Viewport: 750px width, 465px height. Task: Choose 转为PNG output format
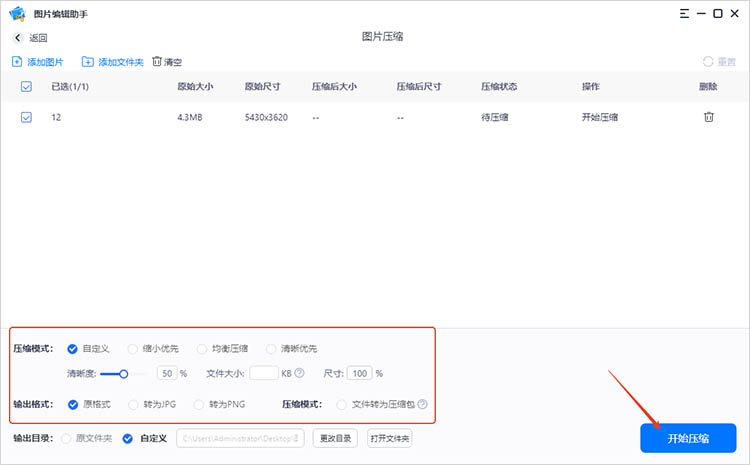coord(199,405)
